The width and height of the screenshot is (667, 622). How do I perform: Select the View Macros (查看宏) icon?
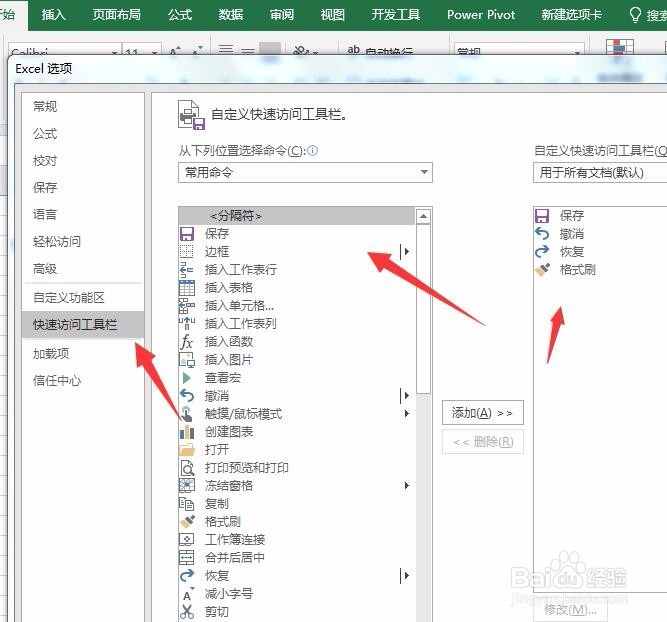click(x=187, y=378)
